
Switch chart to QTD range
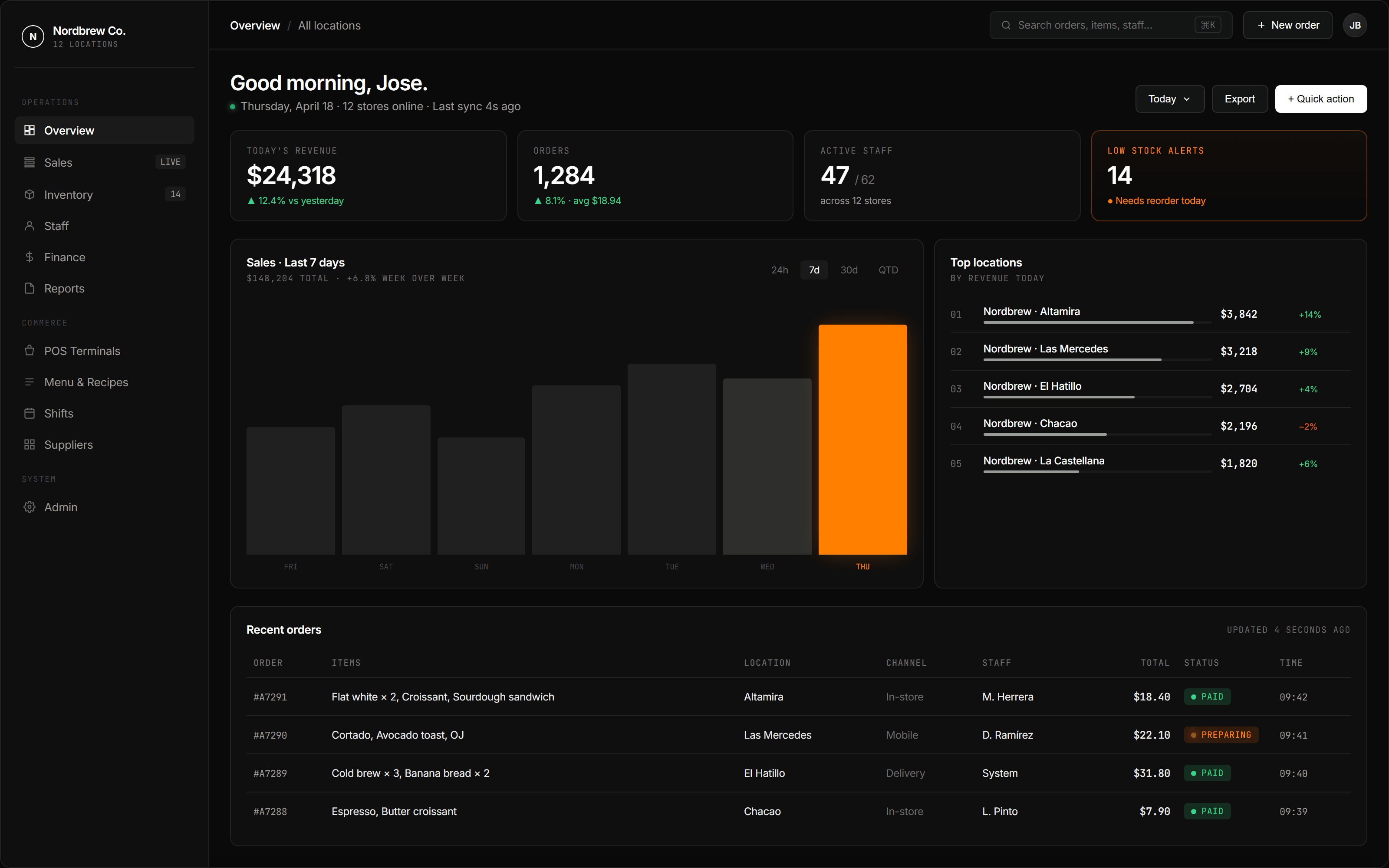[888, 270]
